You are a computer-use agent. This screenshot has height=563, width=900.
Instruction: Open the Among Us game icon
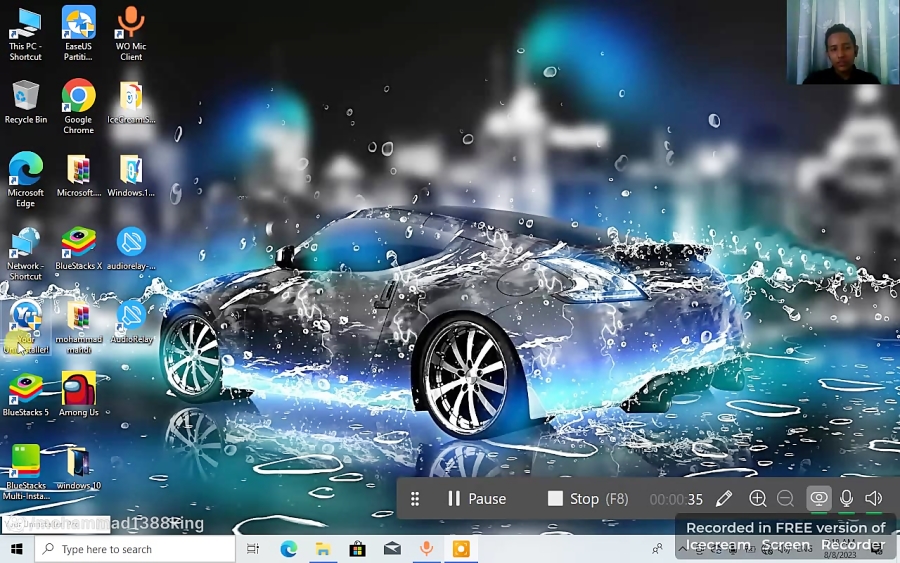pos(79,395)
